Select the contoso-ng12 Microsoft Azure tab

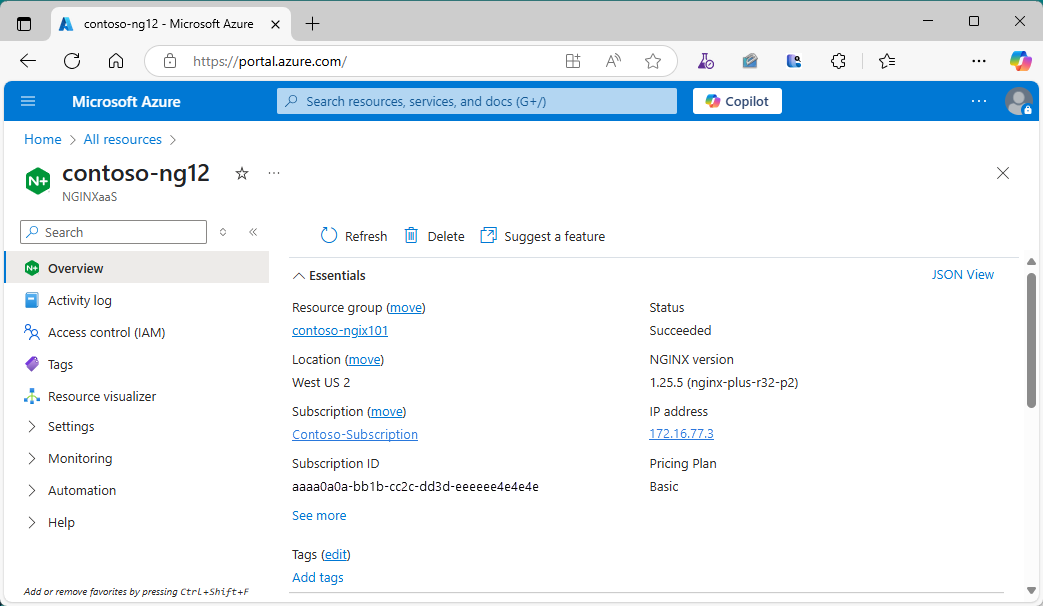[x=171, y=24]
